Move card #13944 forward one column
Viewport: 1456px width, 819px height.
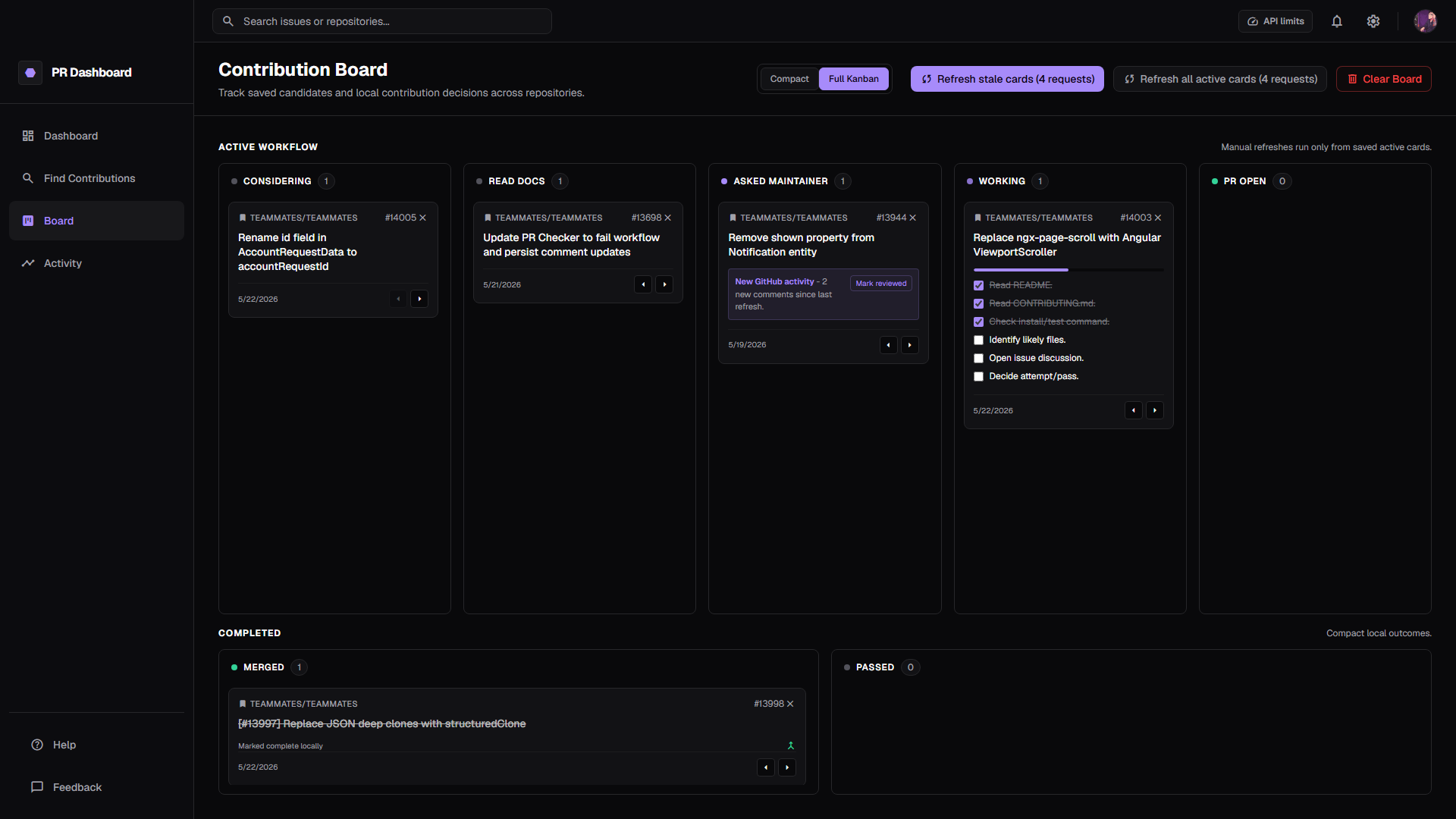[909, 345]
